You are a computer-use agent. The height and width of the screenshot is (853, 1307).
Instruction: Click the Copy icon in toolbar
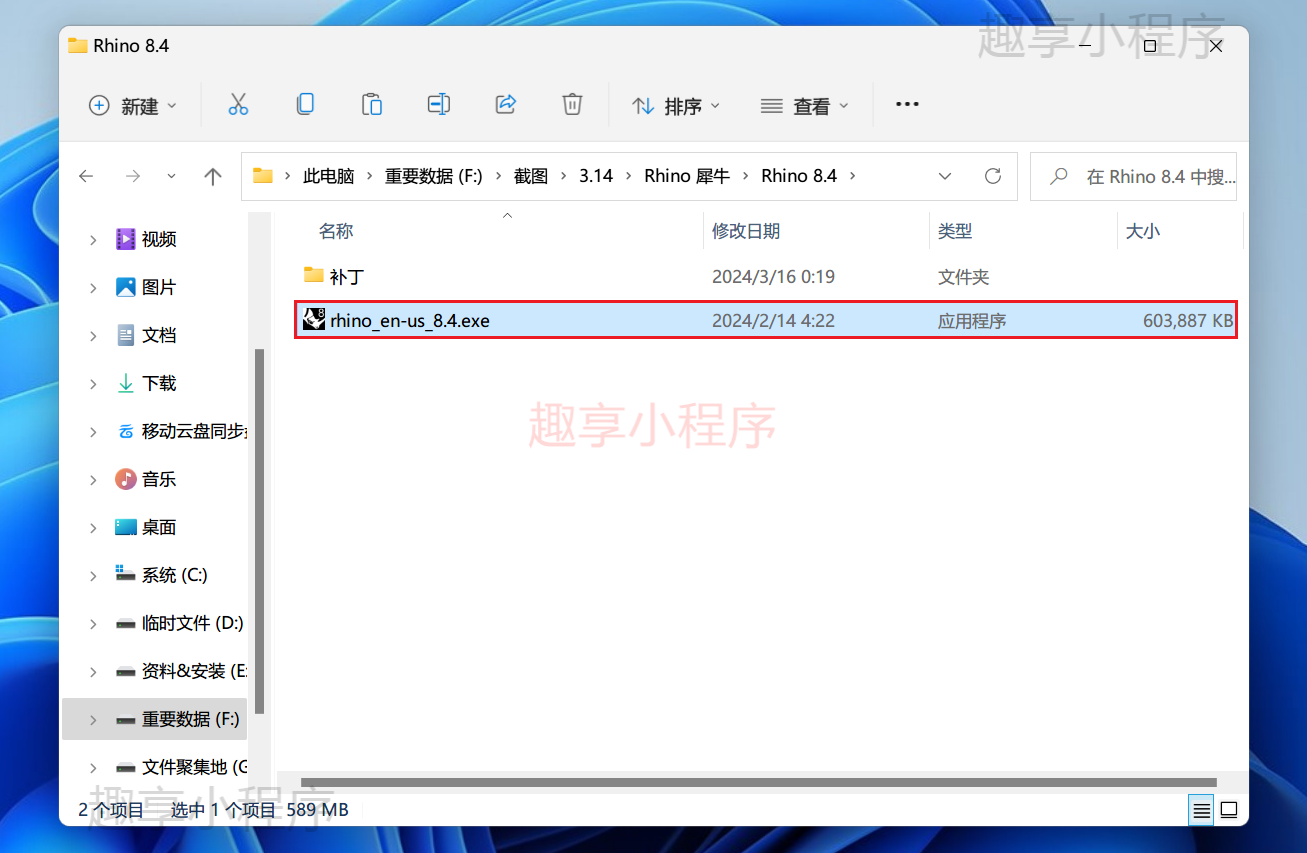305,104
